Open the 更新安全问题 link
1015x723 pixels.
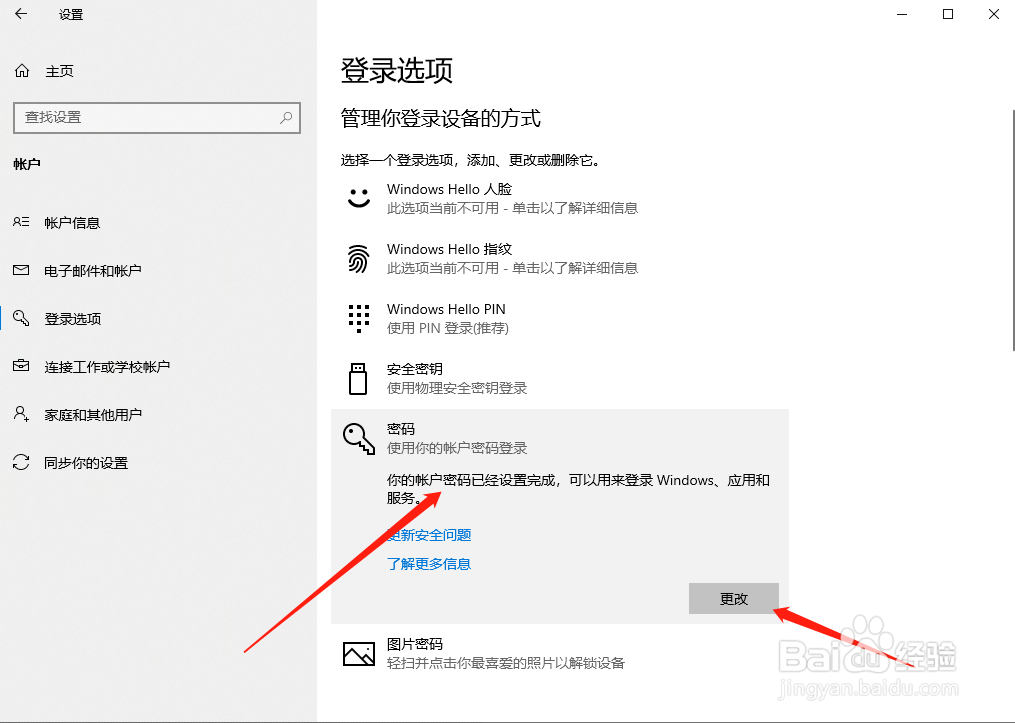429,535
